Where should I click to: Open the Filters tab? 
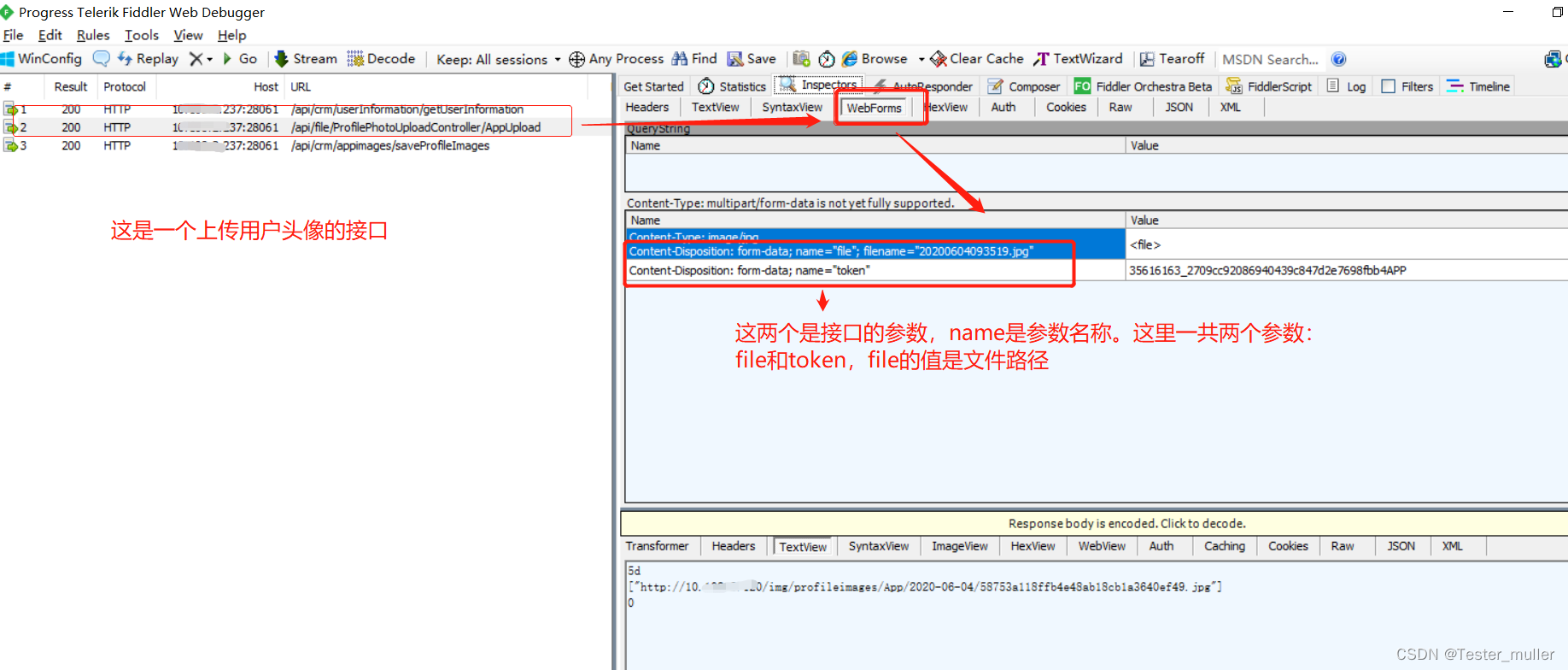[x=1407, y=86]
